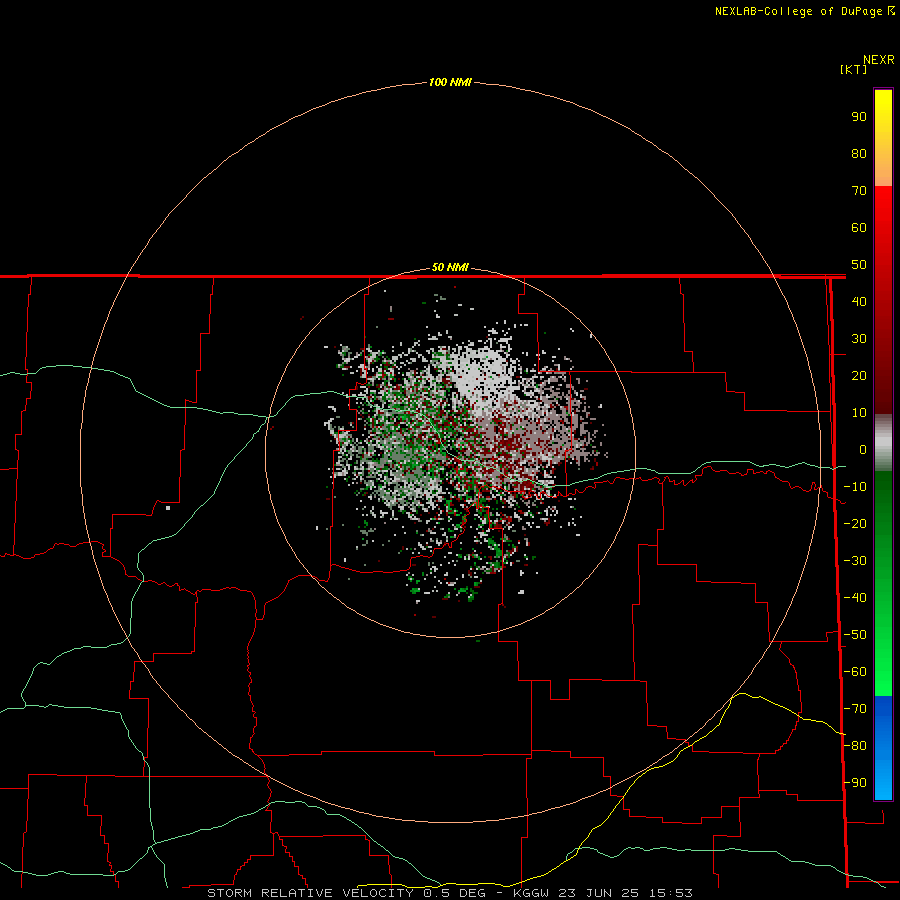Click the 50 value on velocity scale
The height and width of the screenshot is (900, 900).
[859, 265]
